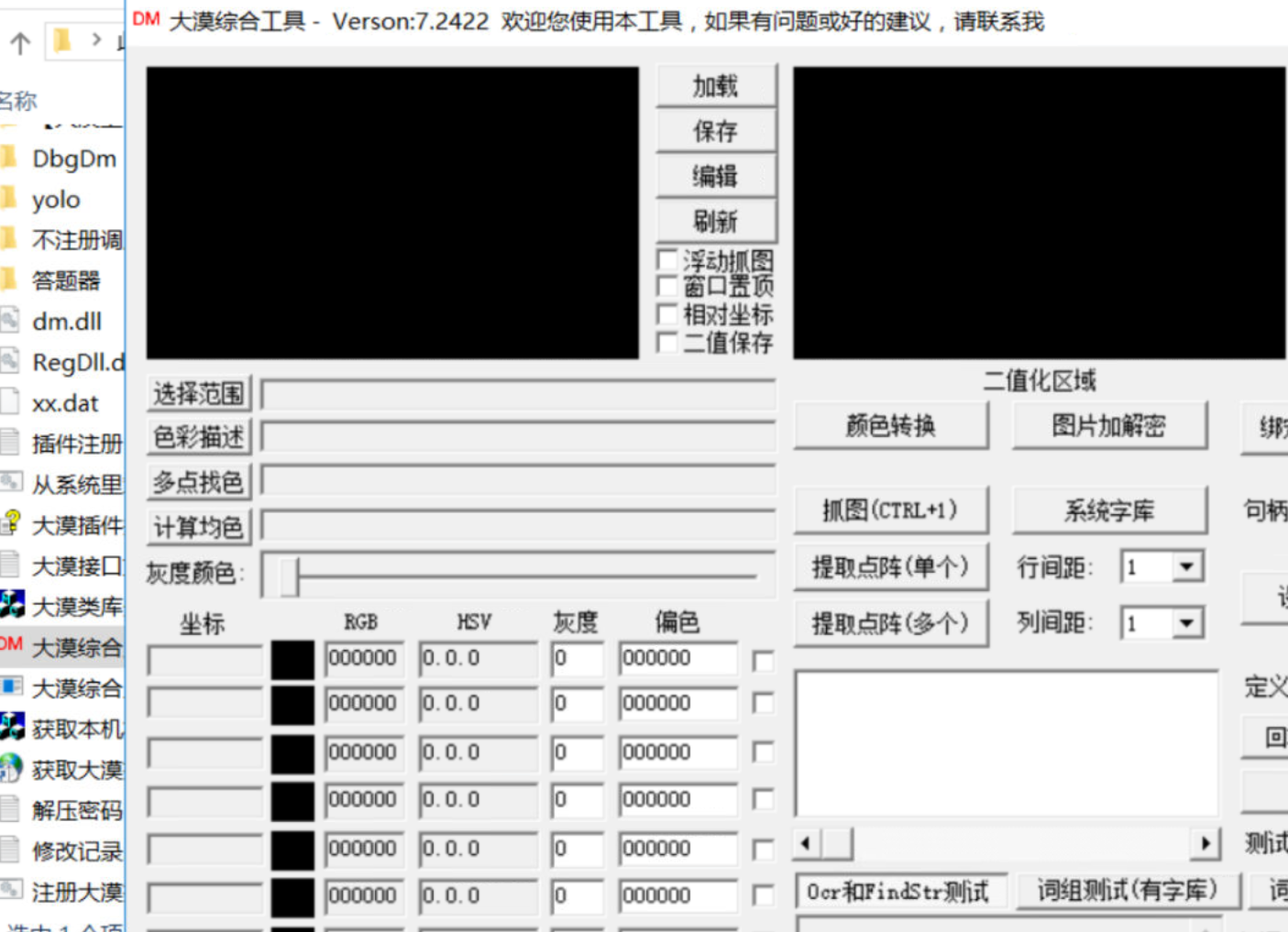This screenshot has width=1288, height=932.
Task: Tick the checkbox in the third color row
Action: coord(763,752)
